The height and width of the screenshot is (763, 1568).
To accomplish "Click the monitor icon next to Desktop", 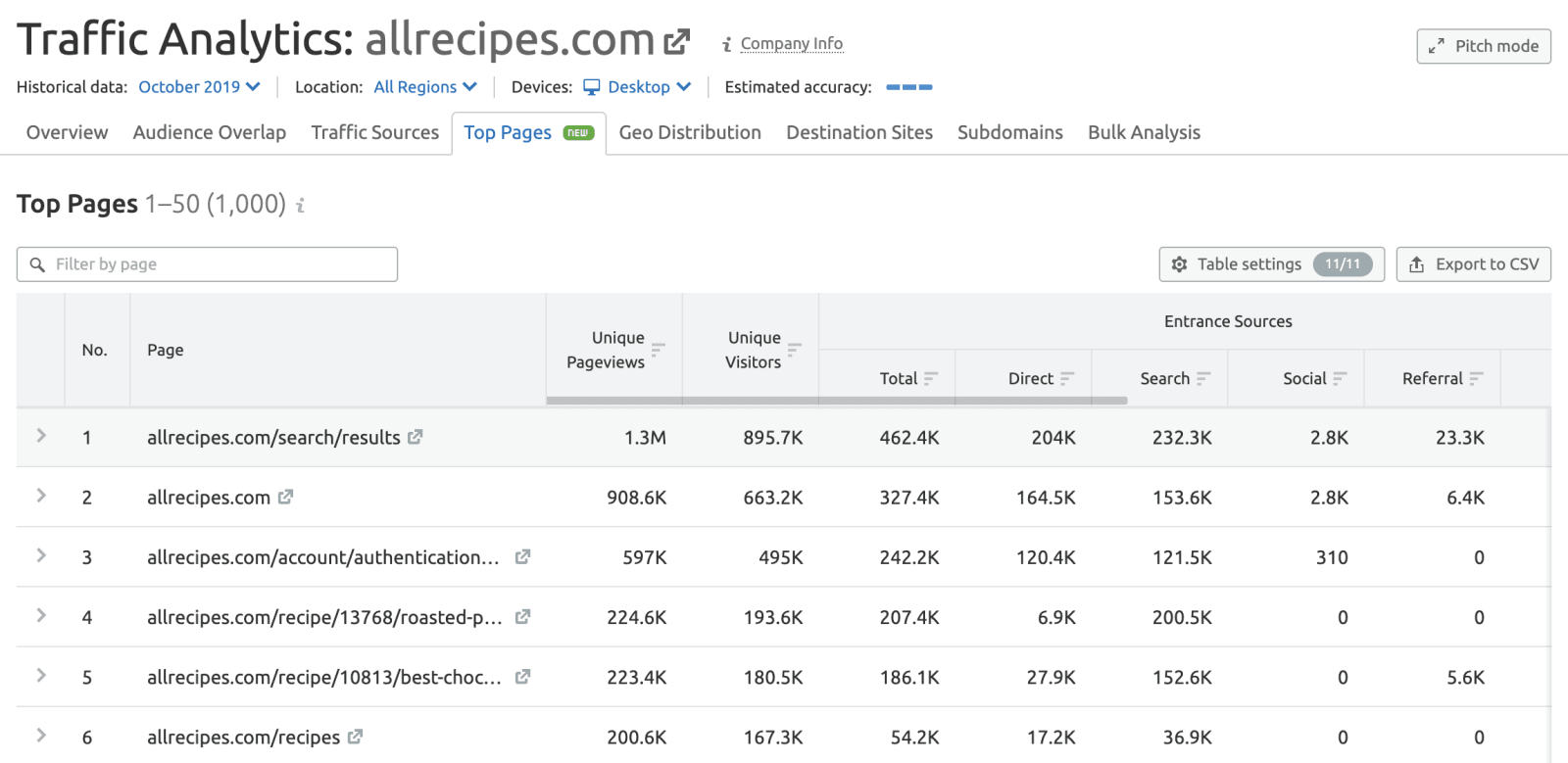I will 592,87.
